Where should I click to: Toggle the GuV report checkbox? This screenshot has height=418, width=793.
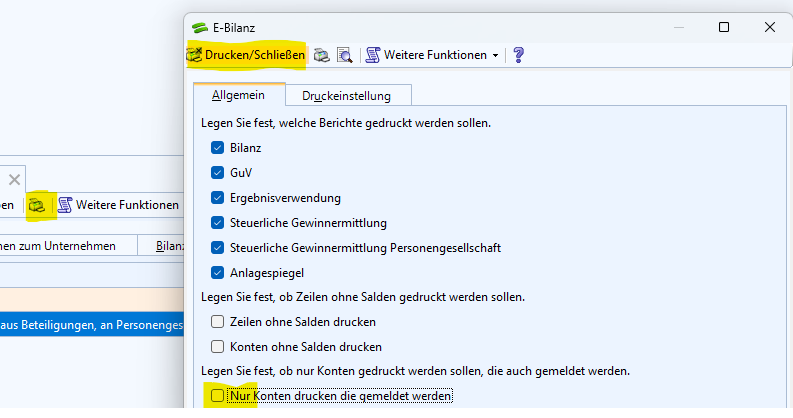click(x=218, y=172)
